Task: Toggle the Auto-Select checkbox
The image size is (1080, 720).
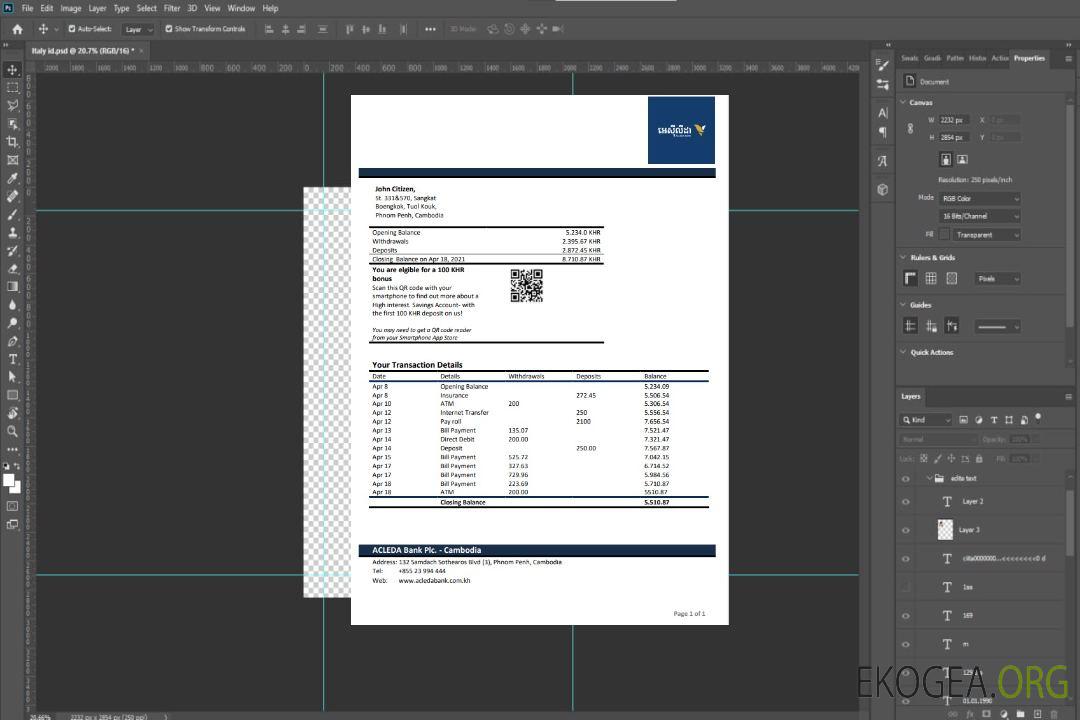Action: pos(72,29)
